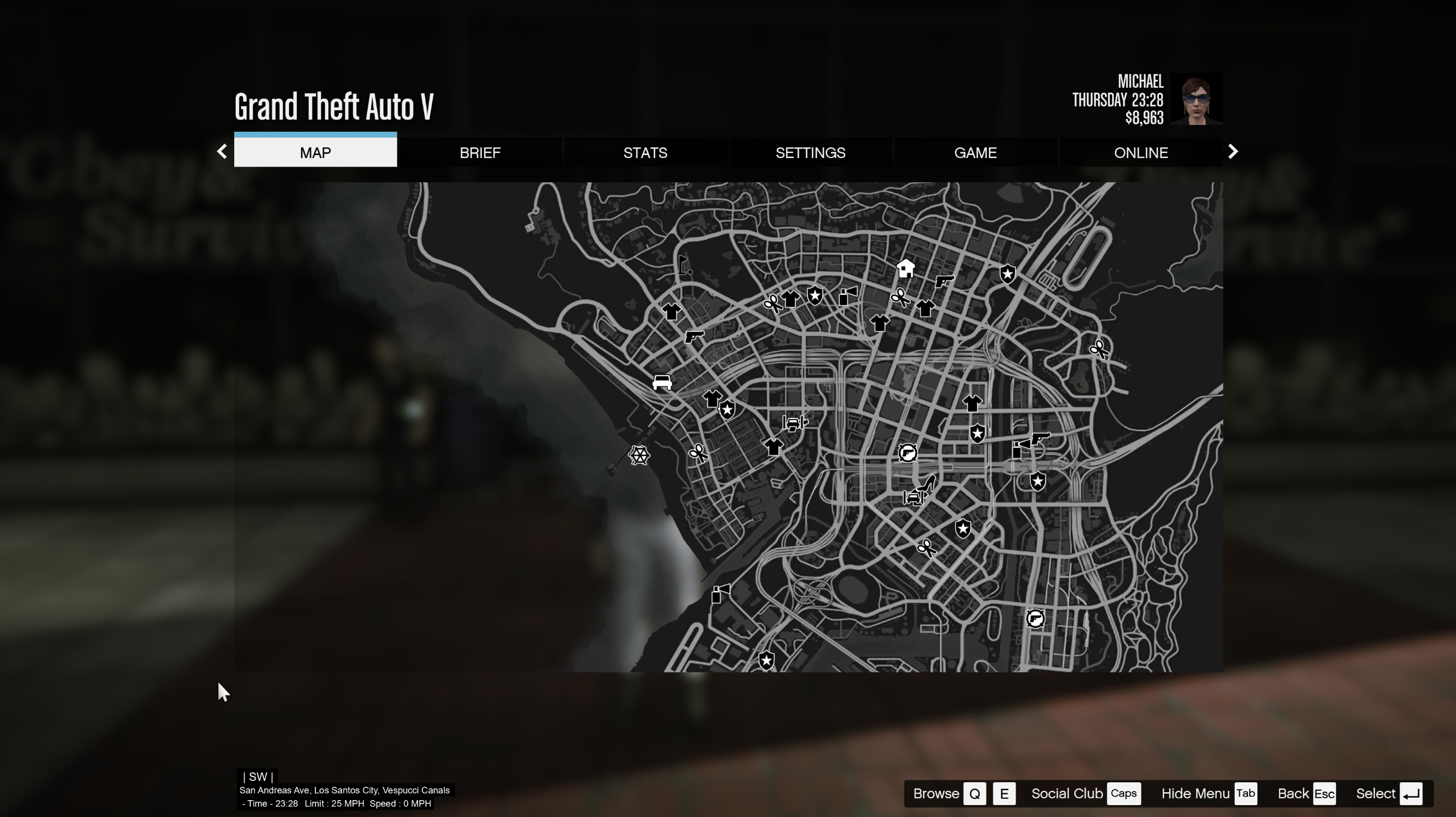Click Michael's character portrait thumbnail
The height and width of the screenshot is (817, 1456).
pos(1196,100)
